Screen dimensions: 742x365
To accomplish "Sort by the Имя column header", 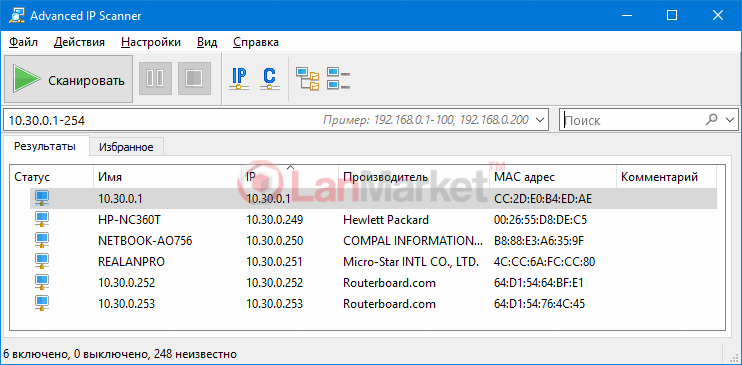I will tap(167, 177).
